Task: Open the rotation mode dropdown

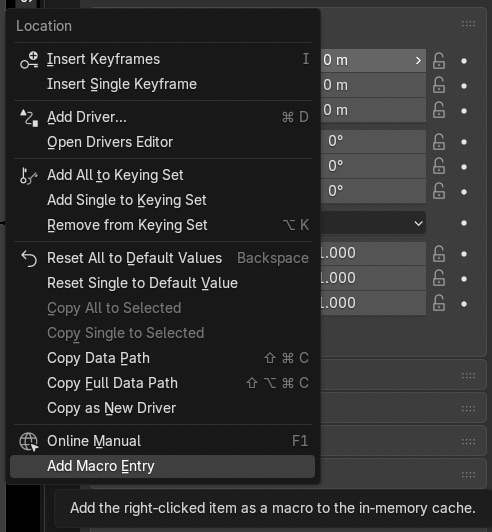Action: coord(373,223)
